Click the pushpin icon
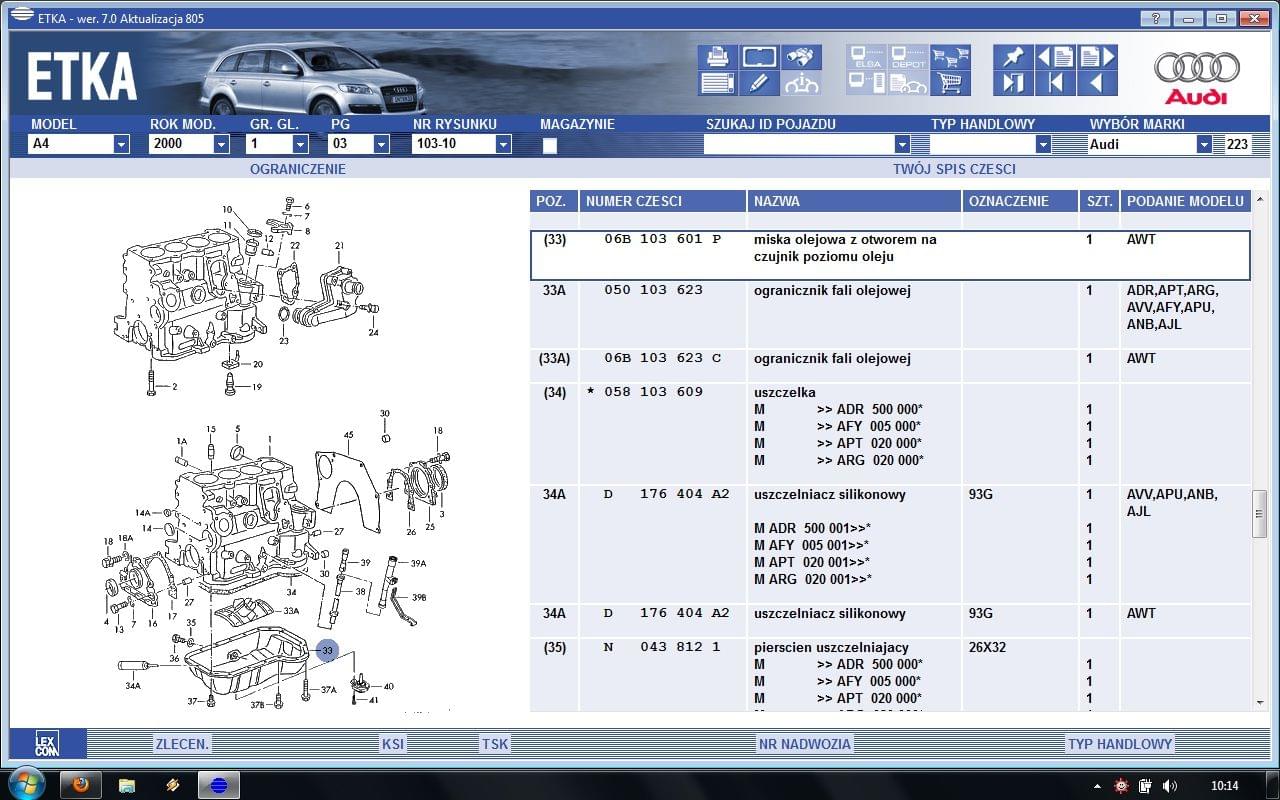The height and width of the screenshot is (800, 1280). click(1013, 57)
